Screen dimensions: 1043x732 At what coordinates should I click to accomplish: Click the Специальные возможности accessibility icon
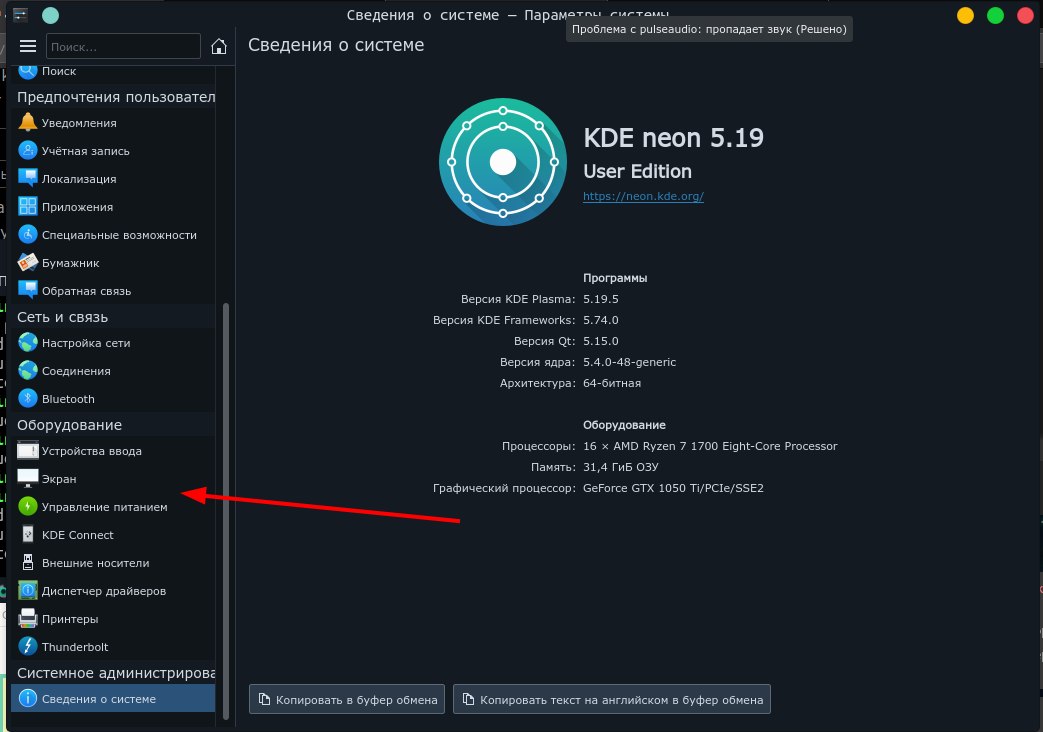pyautogui.click(x=27, y=234)
